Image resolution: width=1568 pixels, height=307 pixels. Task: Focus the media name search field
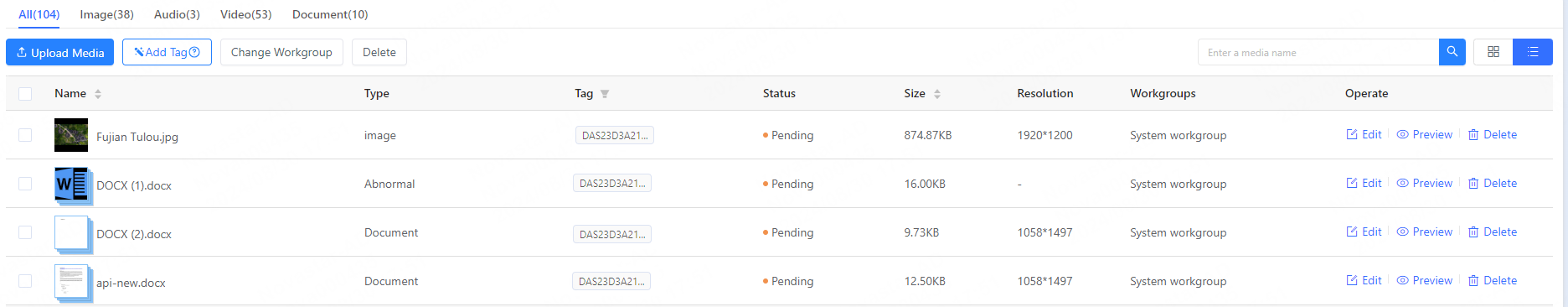tap(1318, 52)
